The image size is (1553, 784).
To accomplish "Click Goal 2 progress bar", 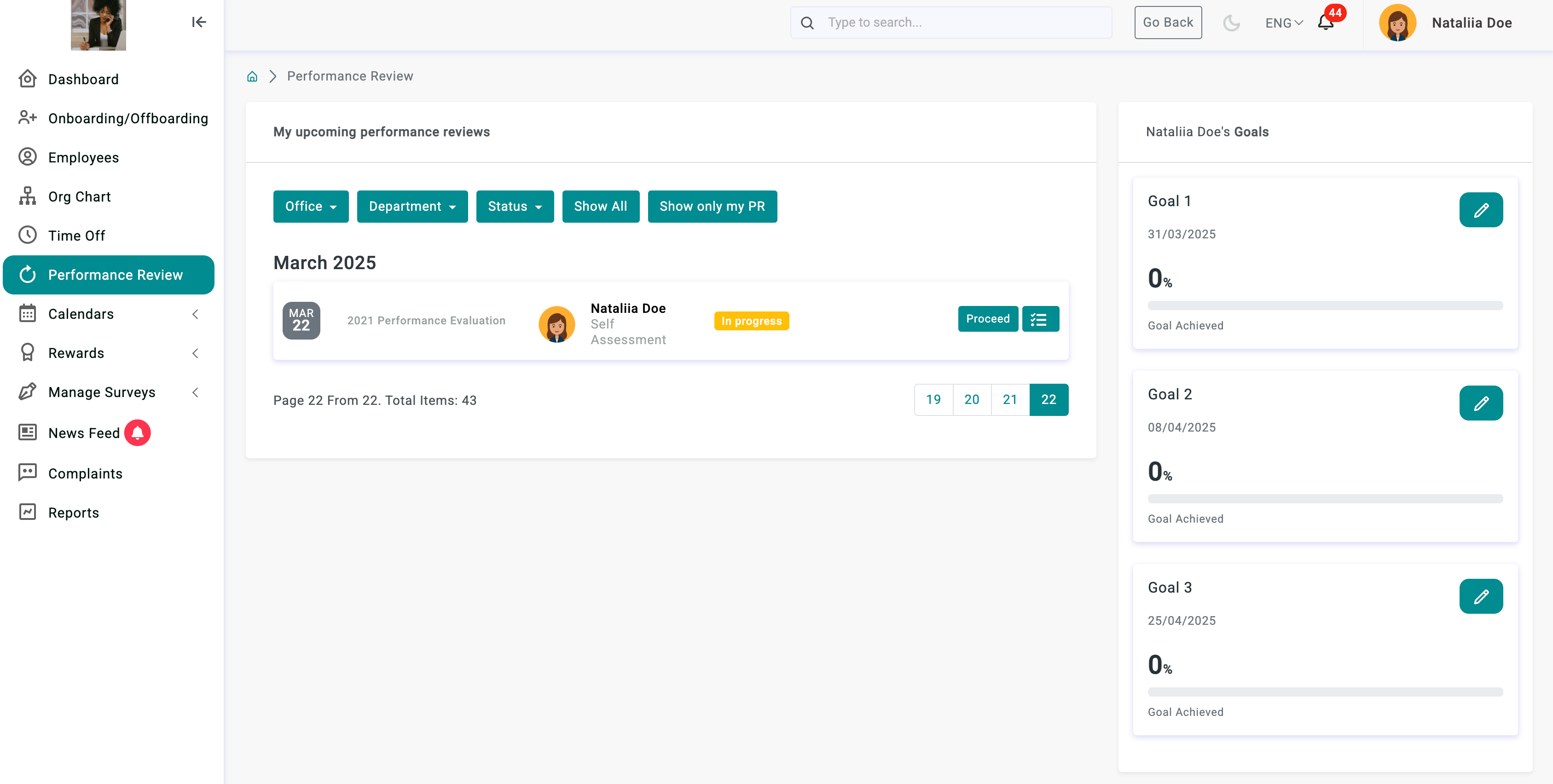I will pos(1325,499).
